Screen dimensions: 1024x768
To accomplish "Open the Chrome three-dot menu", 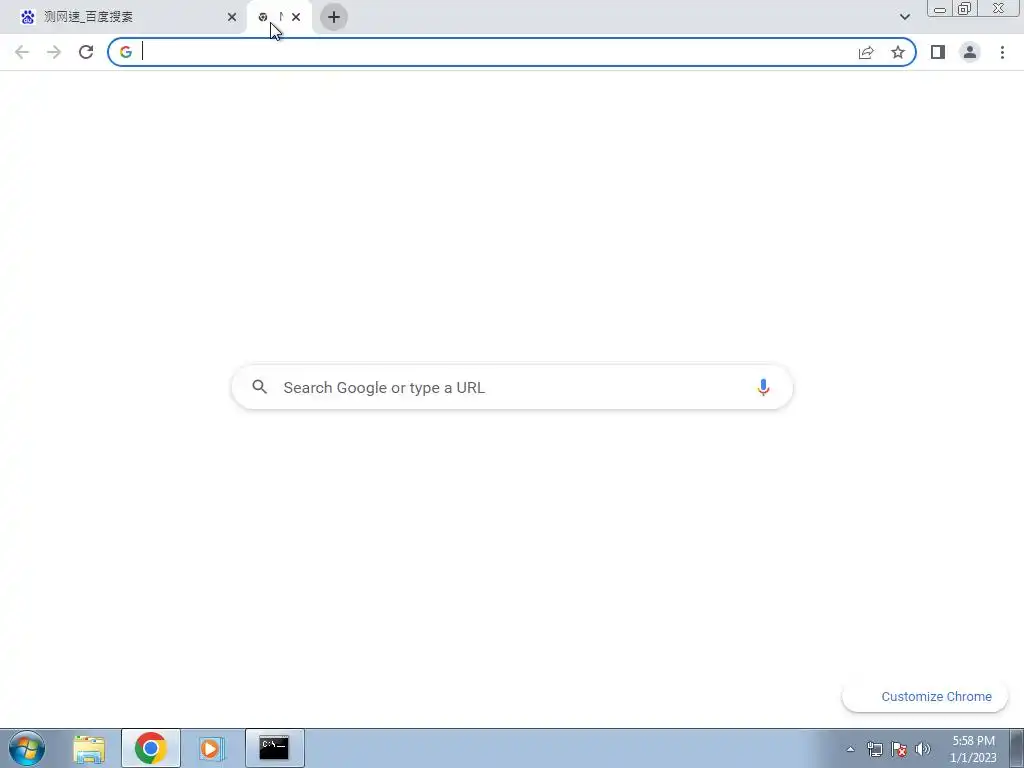I will click(x=1002, y=52).
